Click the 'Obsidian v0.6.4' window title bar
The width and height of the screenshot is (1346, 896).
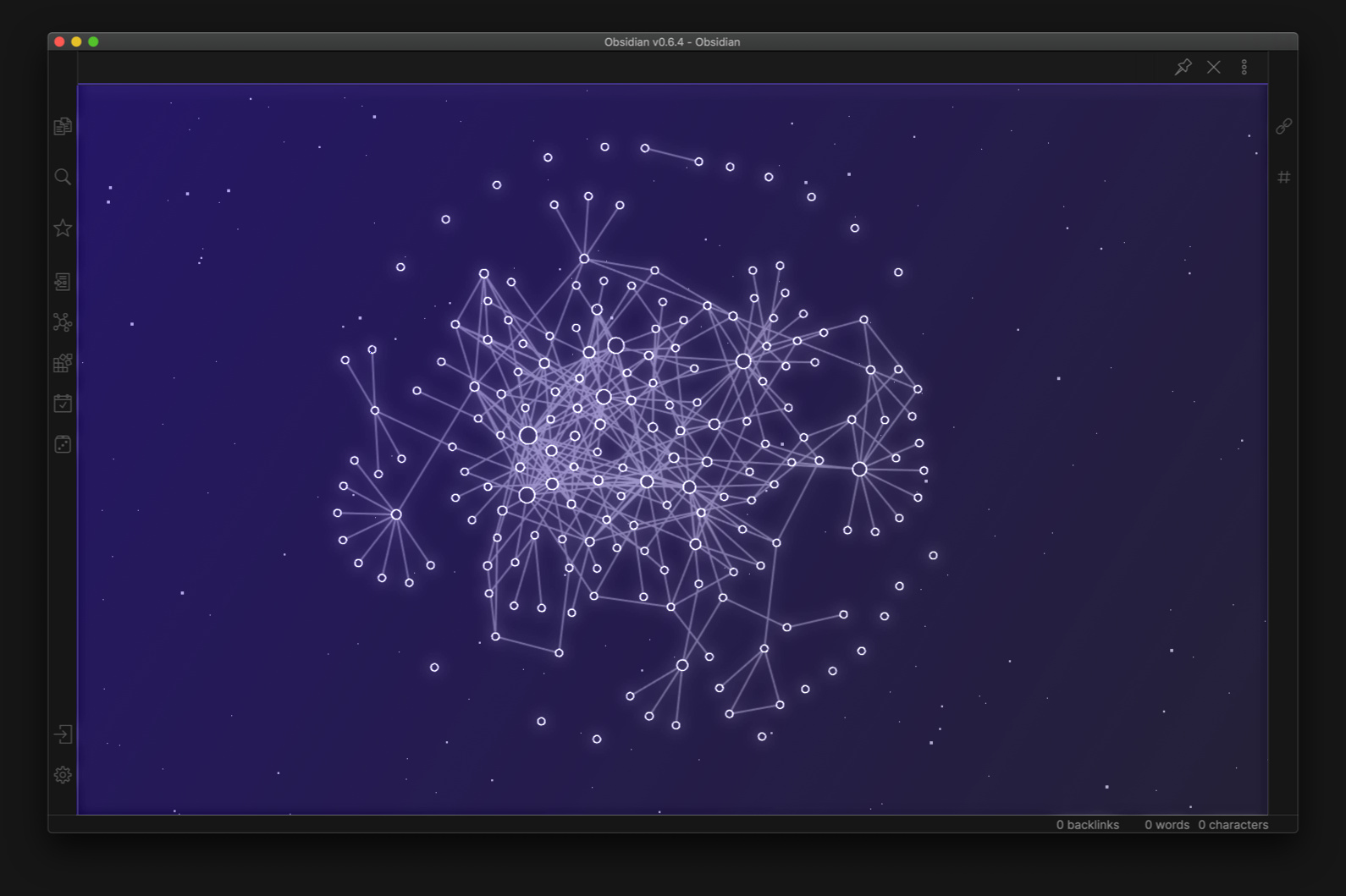click(x=672, y=41)
